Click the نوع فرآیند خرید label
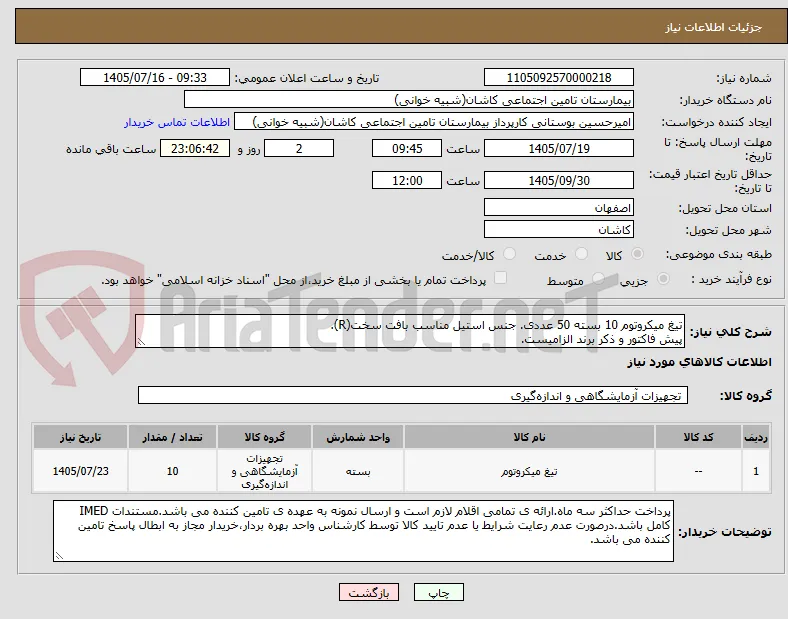Image resolution: width=788 pixels, height=619 pixels. (x=732, y=279)
